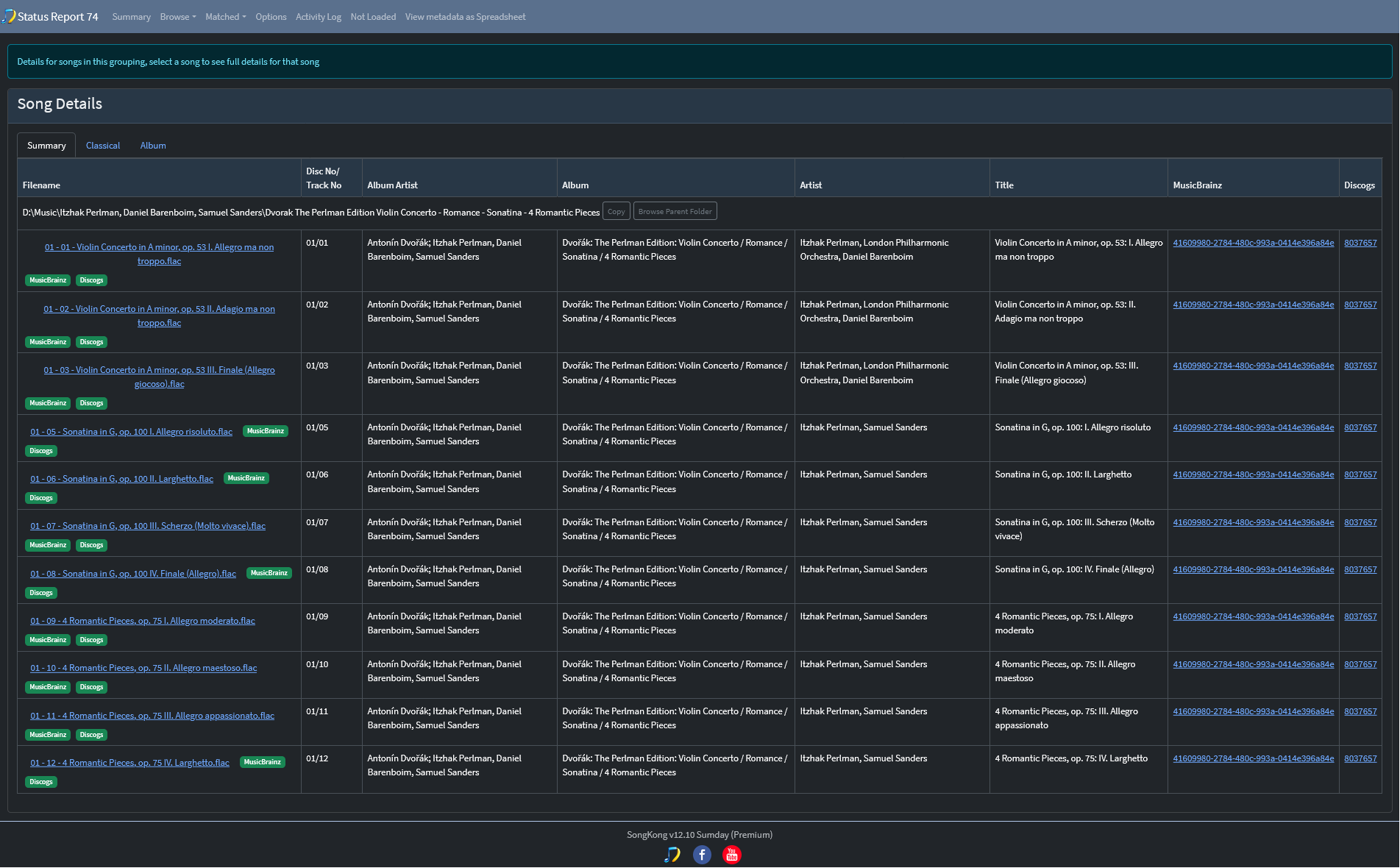Click MusicBrainz badge for track 01 - 05
Image resolution: width=1400 pixels, height=868 pixels.
point(266,431)
